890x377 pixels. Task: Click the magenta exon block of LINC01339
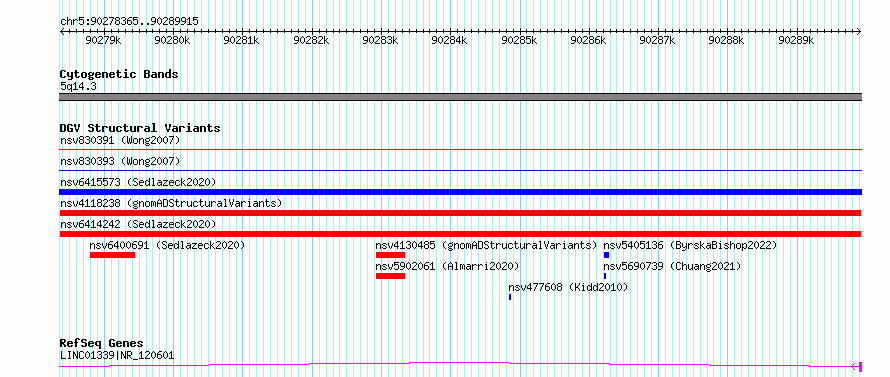861,367
